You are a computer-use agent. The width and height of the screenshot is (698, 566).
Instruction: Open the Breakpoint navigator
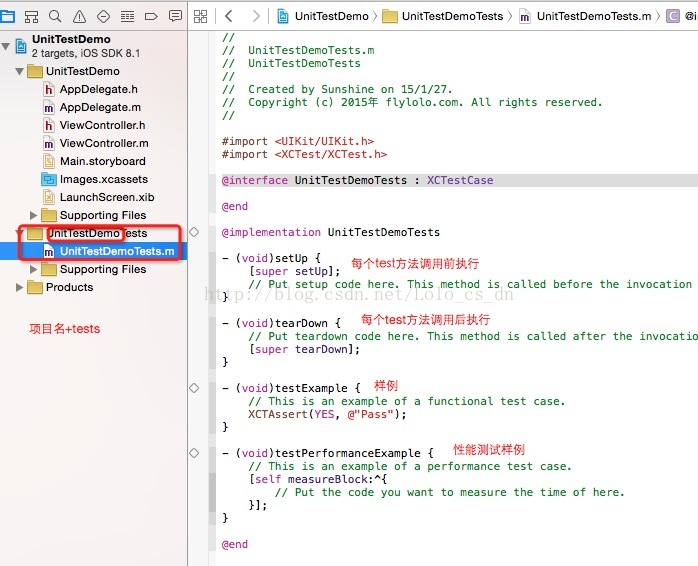click(x=151, y=16)
